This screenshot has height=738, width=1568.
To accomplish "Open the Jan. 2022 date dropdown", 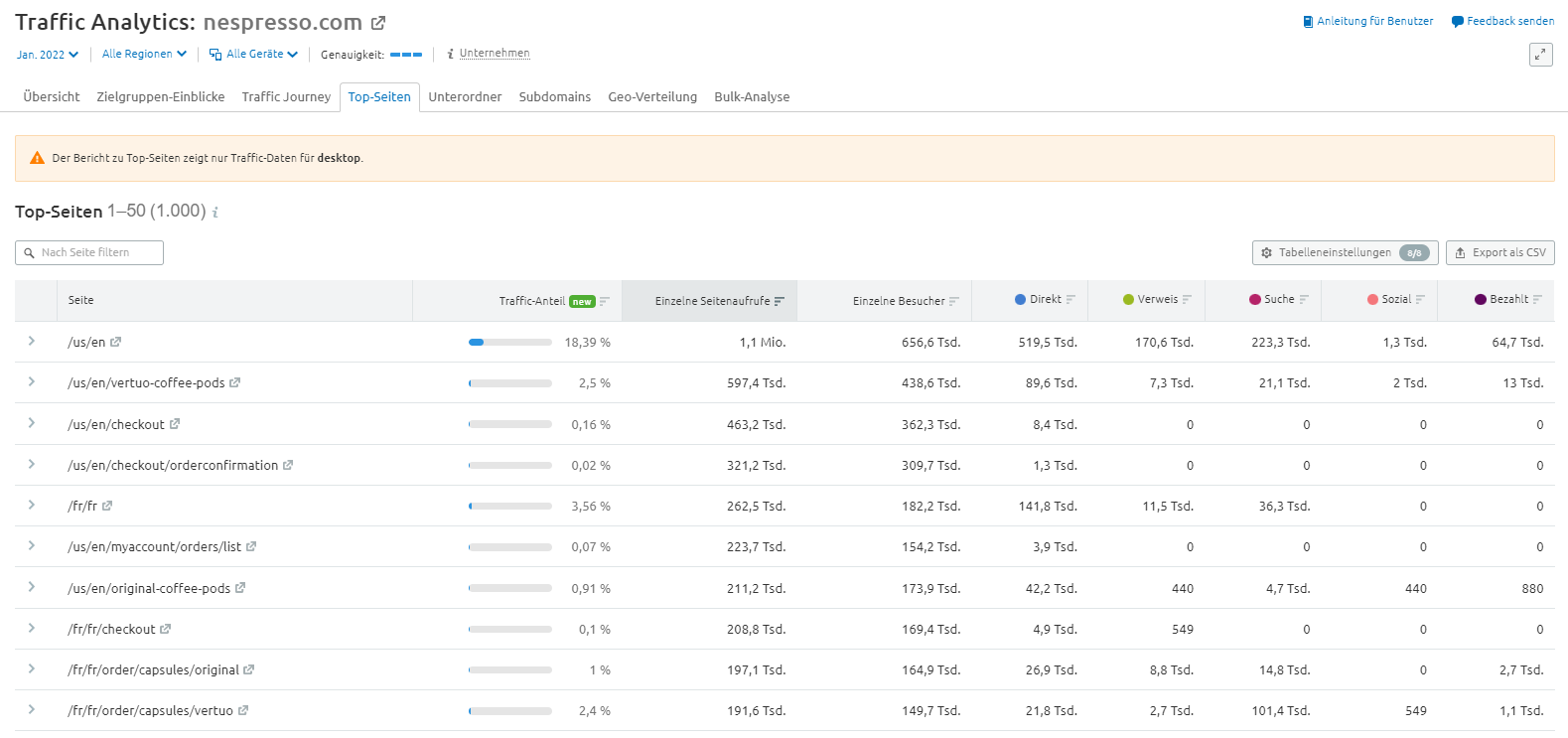I will pos(47,55).
